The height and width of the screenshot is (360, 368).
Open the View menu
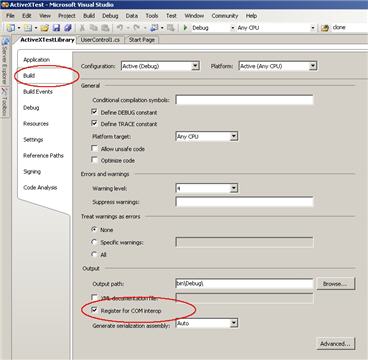click(45, 16)
